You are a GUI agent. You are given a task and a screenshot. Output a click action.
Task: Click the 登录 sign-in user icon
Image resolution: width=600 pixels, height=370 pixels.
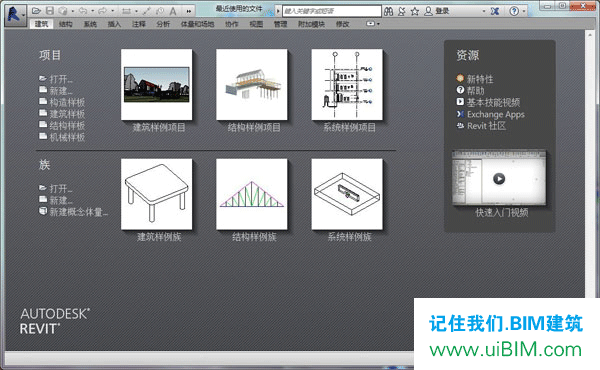click(428, 11)
